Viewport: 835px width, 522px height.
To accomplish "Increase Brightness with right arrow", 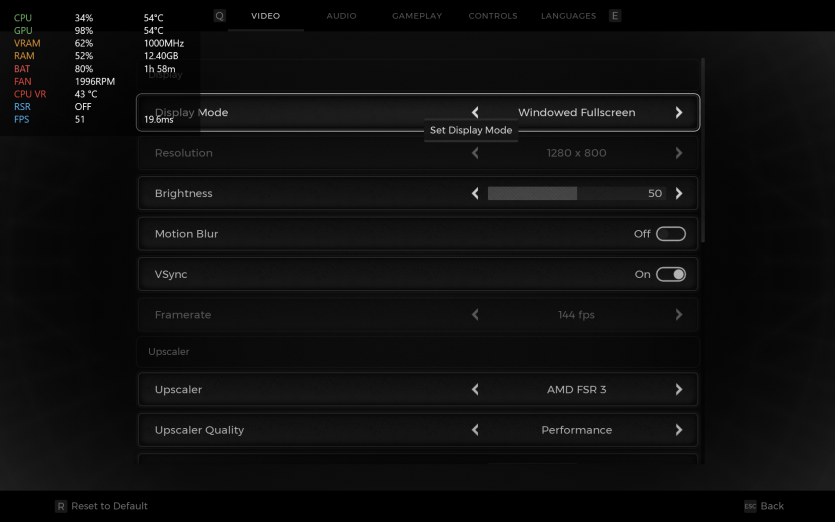I will point(679,194).
